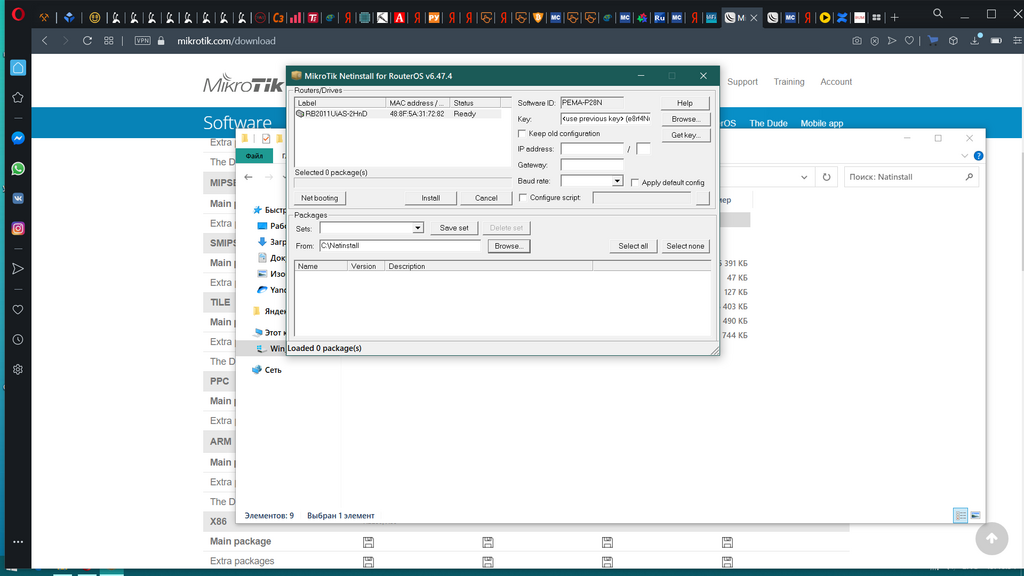The image size is (1024, 576).
Task: Reload the mikrotik.com page
Action: 87,40
